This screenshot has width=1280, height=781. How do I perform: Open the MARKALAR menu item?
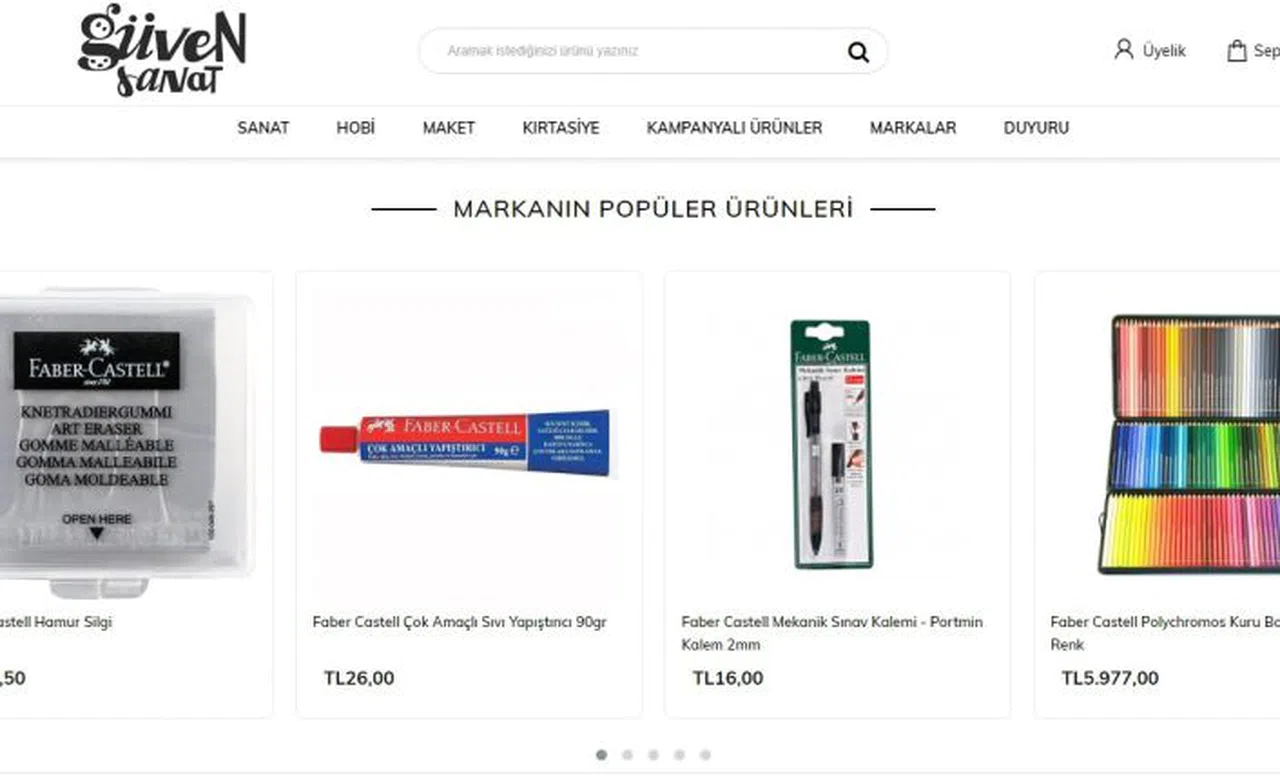[913, 128]
